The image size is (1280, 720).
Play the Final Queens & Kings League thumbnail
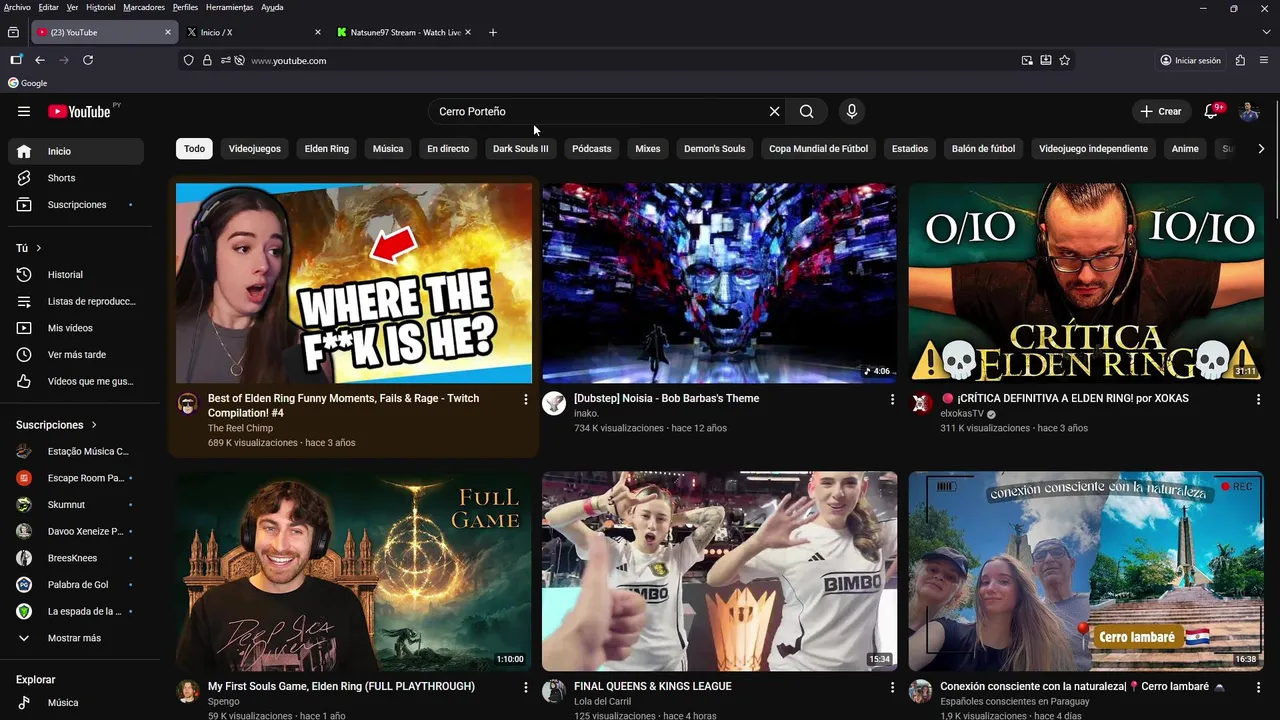(x=719, y=571)
